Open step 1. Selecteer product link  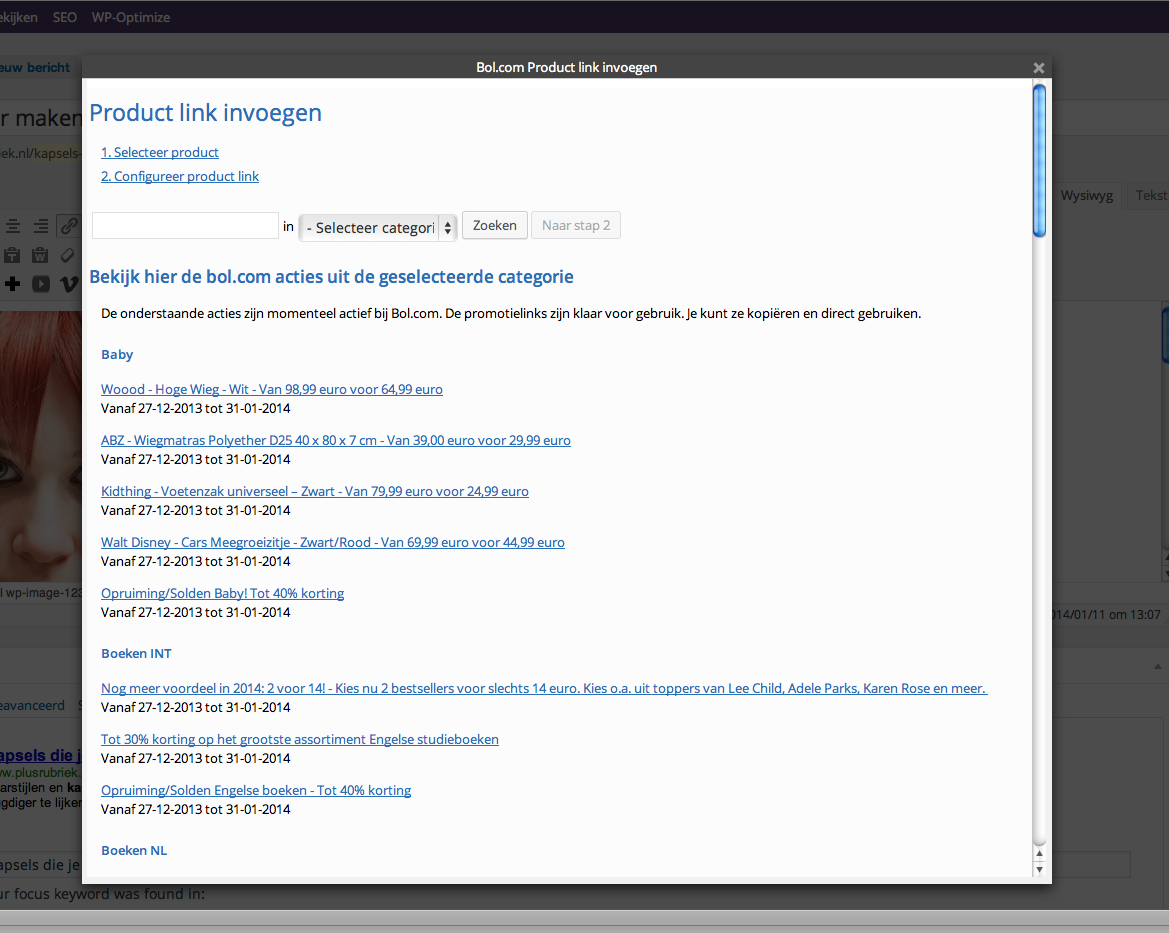coord(160,152)
